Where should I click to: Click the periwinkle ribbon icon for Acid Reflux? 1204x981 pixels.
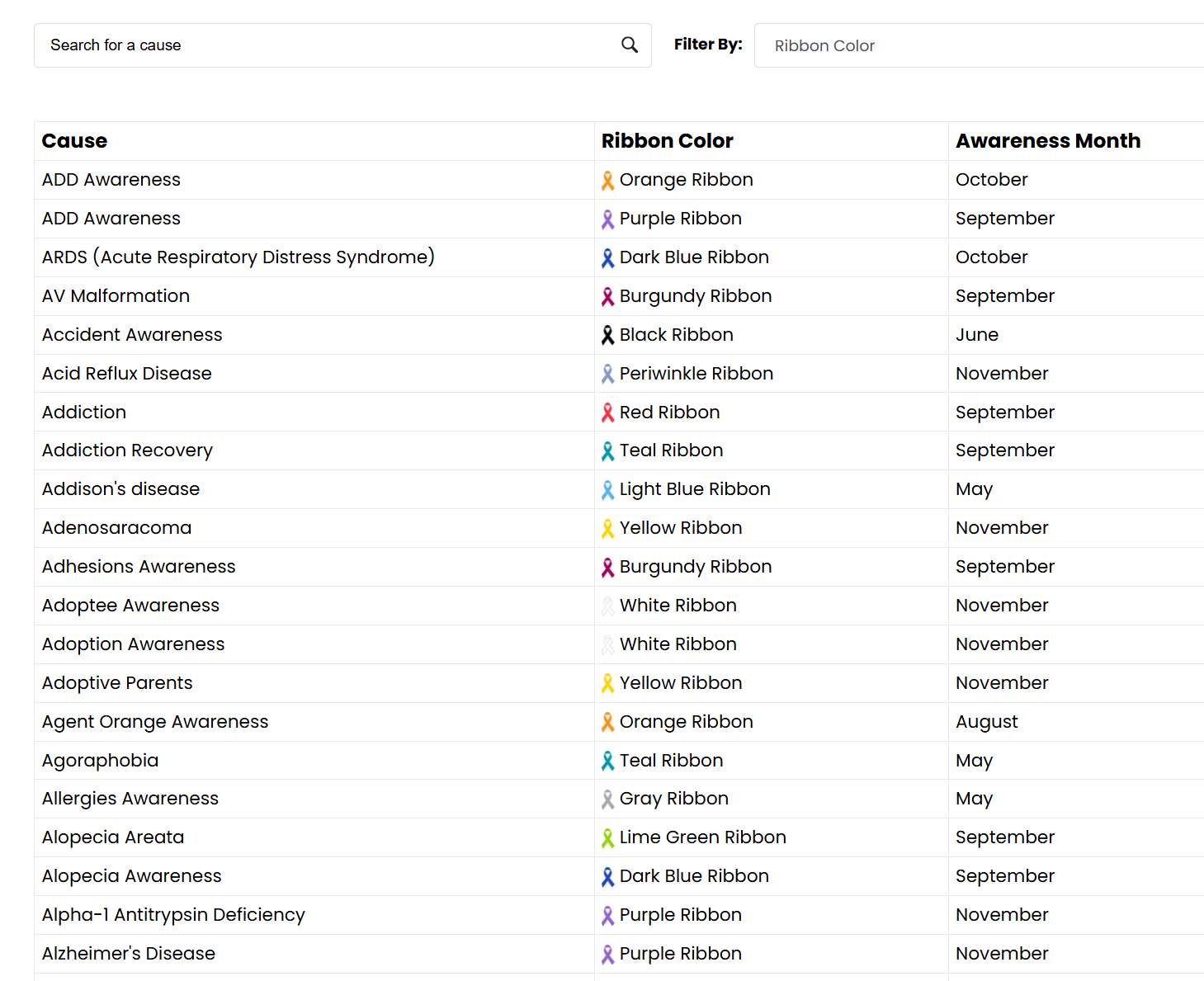tap(608, 374)
